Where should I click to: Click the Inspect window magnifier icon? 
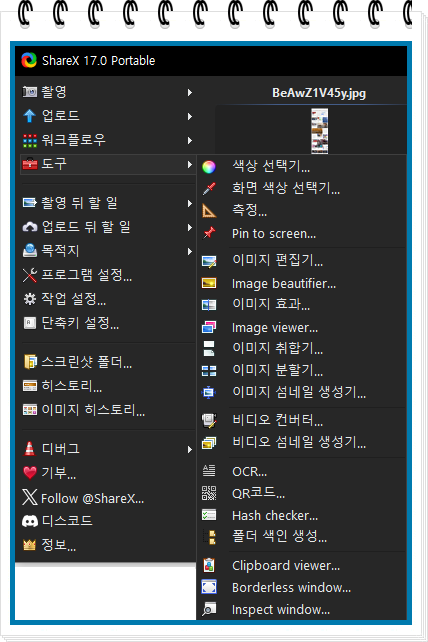tap(209, 609)
